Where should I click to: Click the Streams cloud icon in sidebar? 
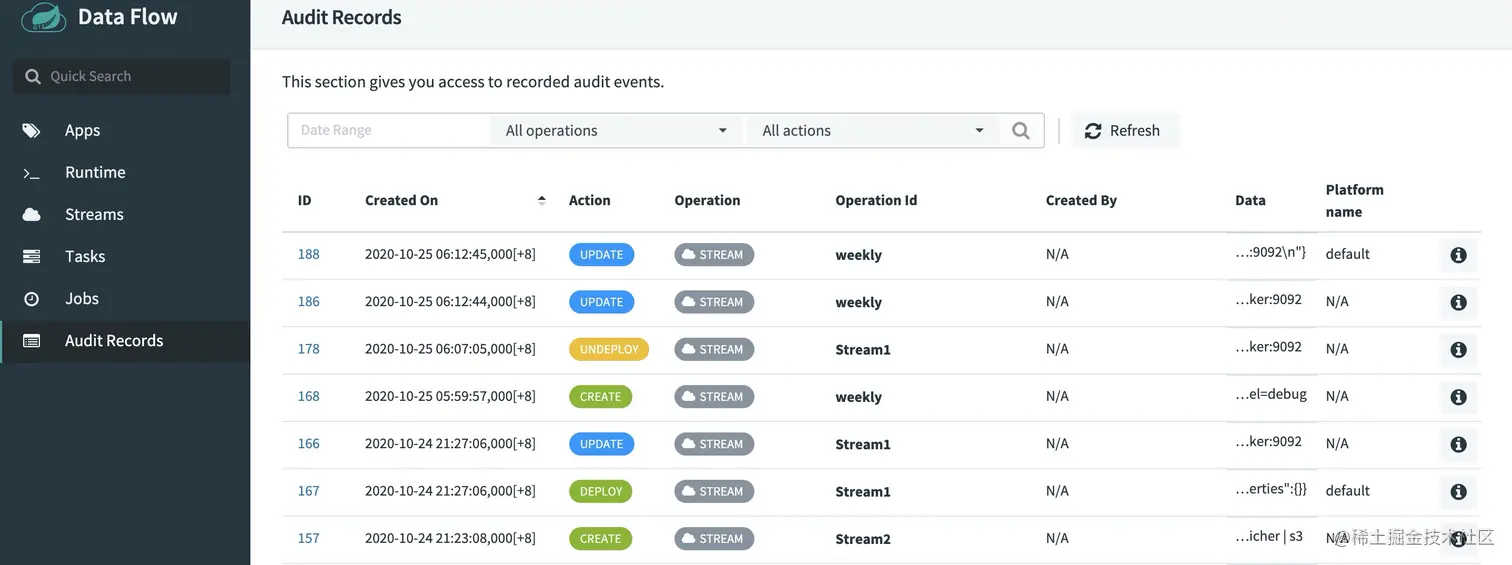[32, 215]
